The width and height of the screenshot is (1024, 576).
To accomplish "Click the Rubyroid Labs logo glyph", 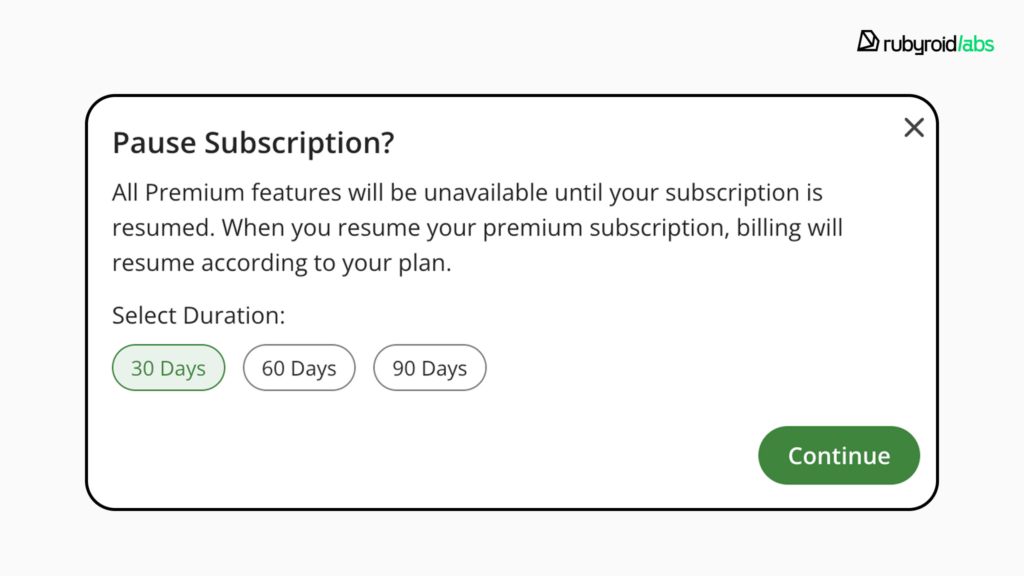I will [x=867, y=41].
